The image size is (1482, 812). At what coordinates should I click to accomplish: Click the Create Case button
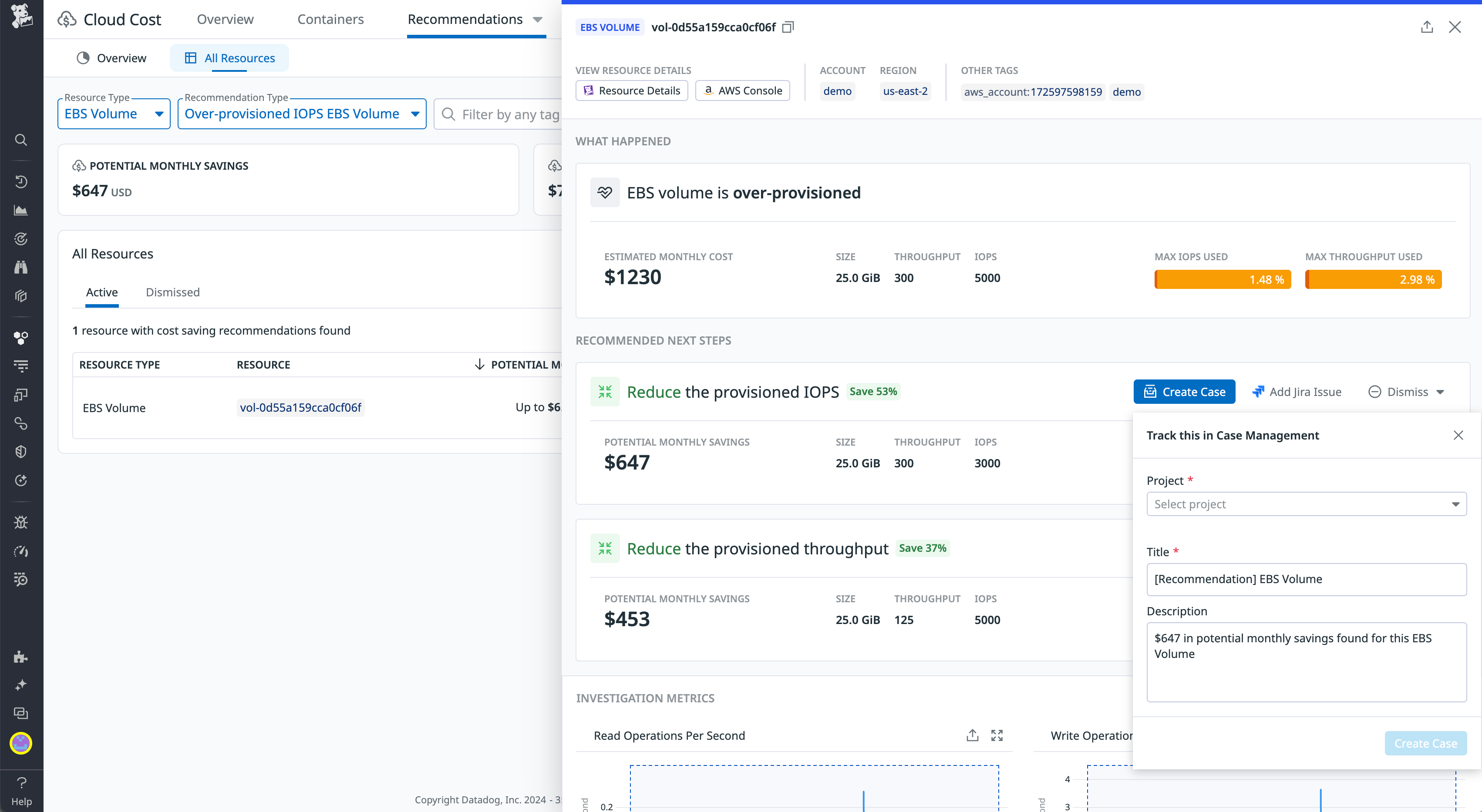[1184, 391]
